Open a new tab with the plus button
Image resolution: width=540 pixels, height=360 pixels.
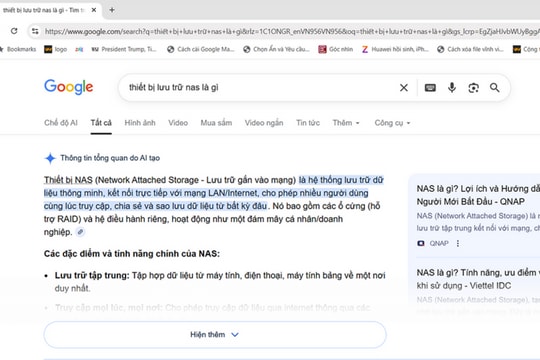coord(112,10)
